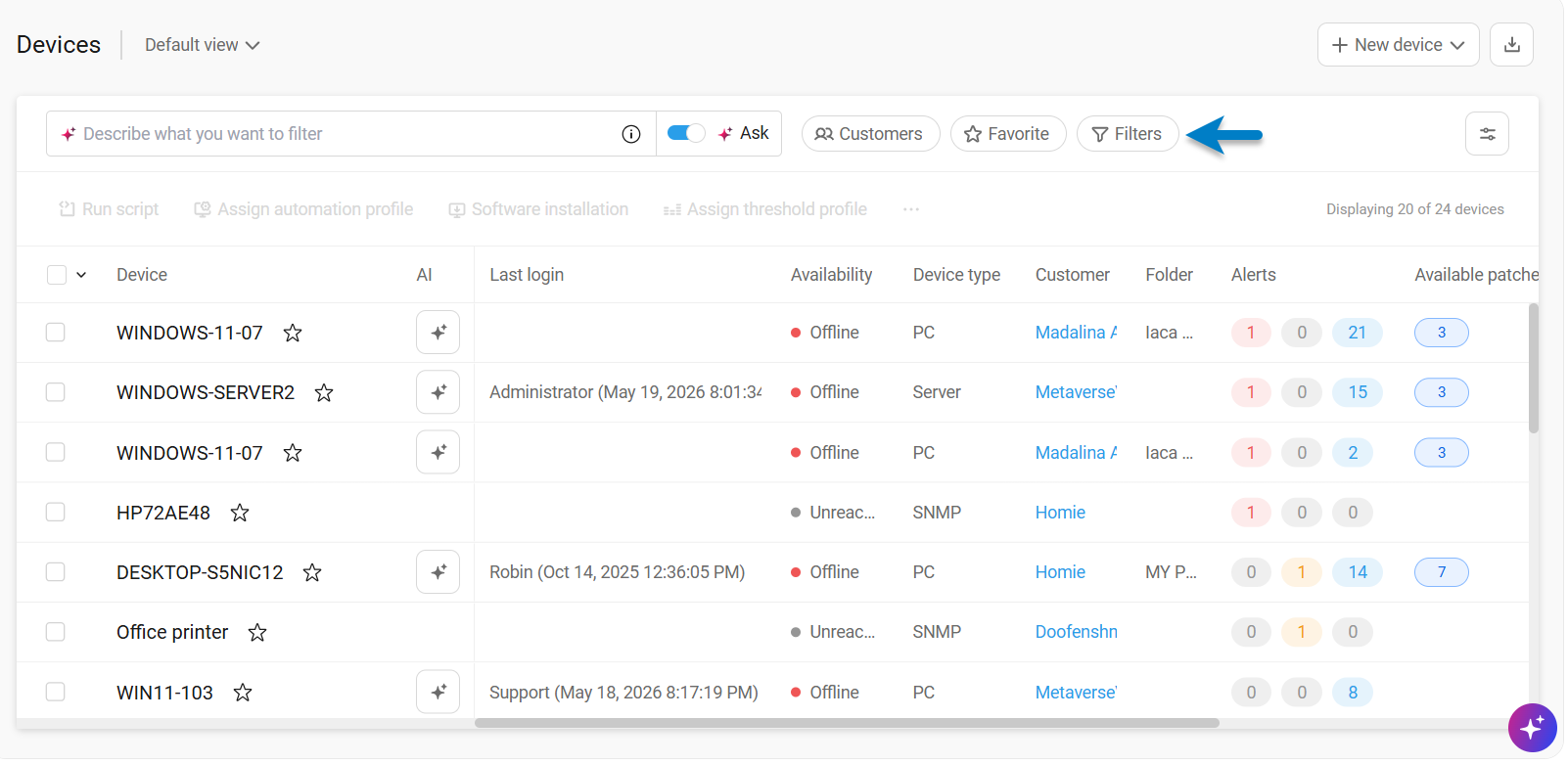
Task: Check the WIN11-103 row checkbox
Action: point(56,693)
